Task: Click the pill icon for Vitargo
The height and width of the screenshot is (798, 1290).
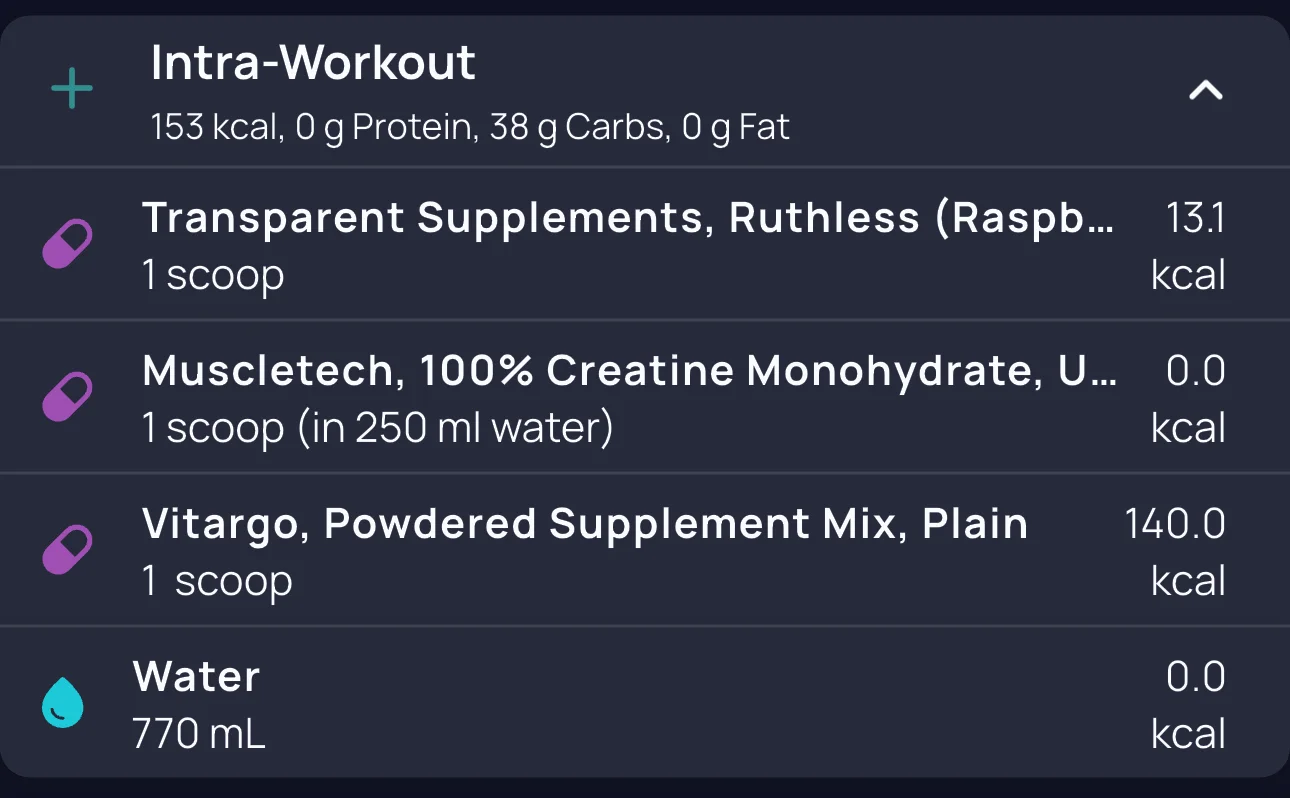Action: pos(68,550)
